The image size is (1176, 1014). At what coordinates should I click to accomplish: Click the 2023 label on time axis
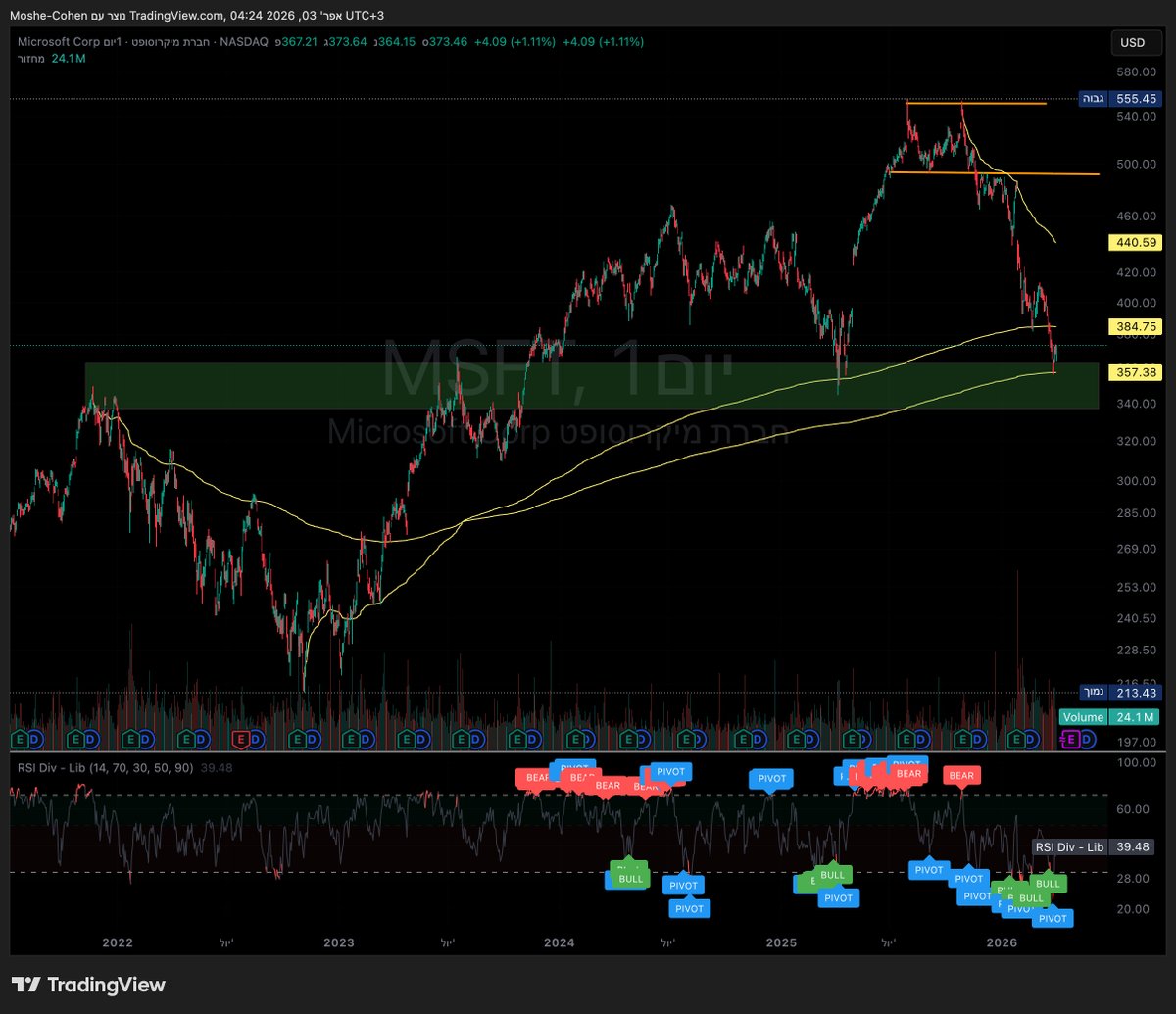(338, 942)
